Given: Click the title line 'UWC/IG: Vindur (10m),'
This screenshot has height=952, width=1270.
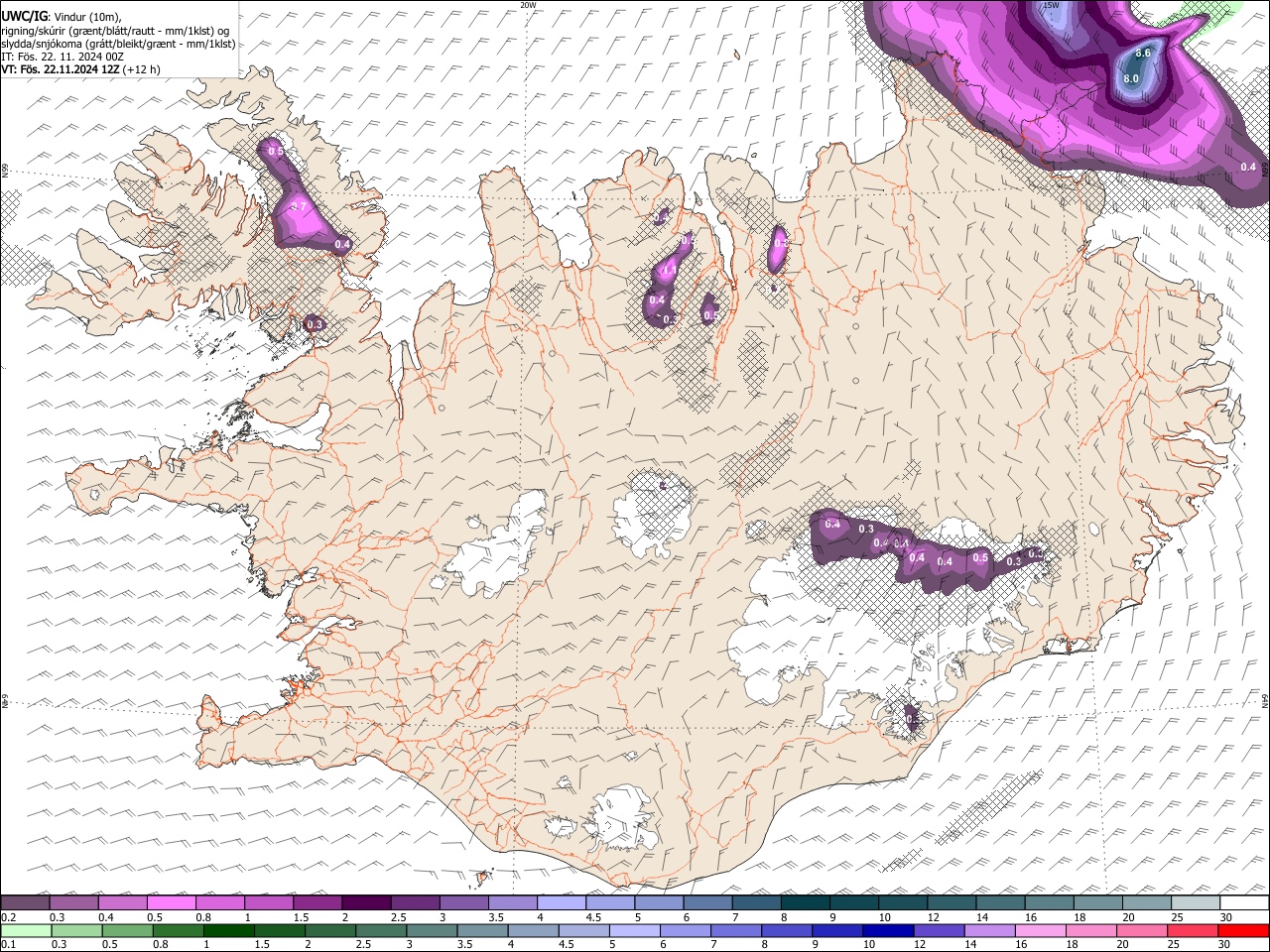Looking at the screenshot, I should [x=61, y=16].
